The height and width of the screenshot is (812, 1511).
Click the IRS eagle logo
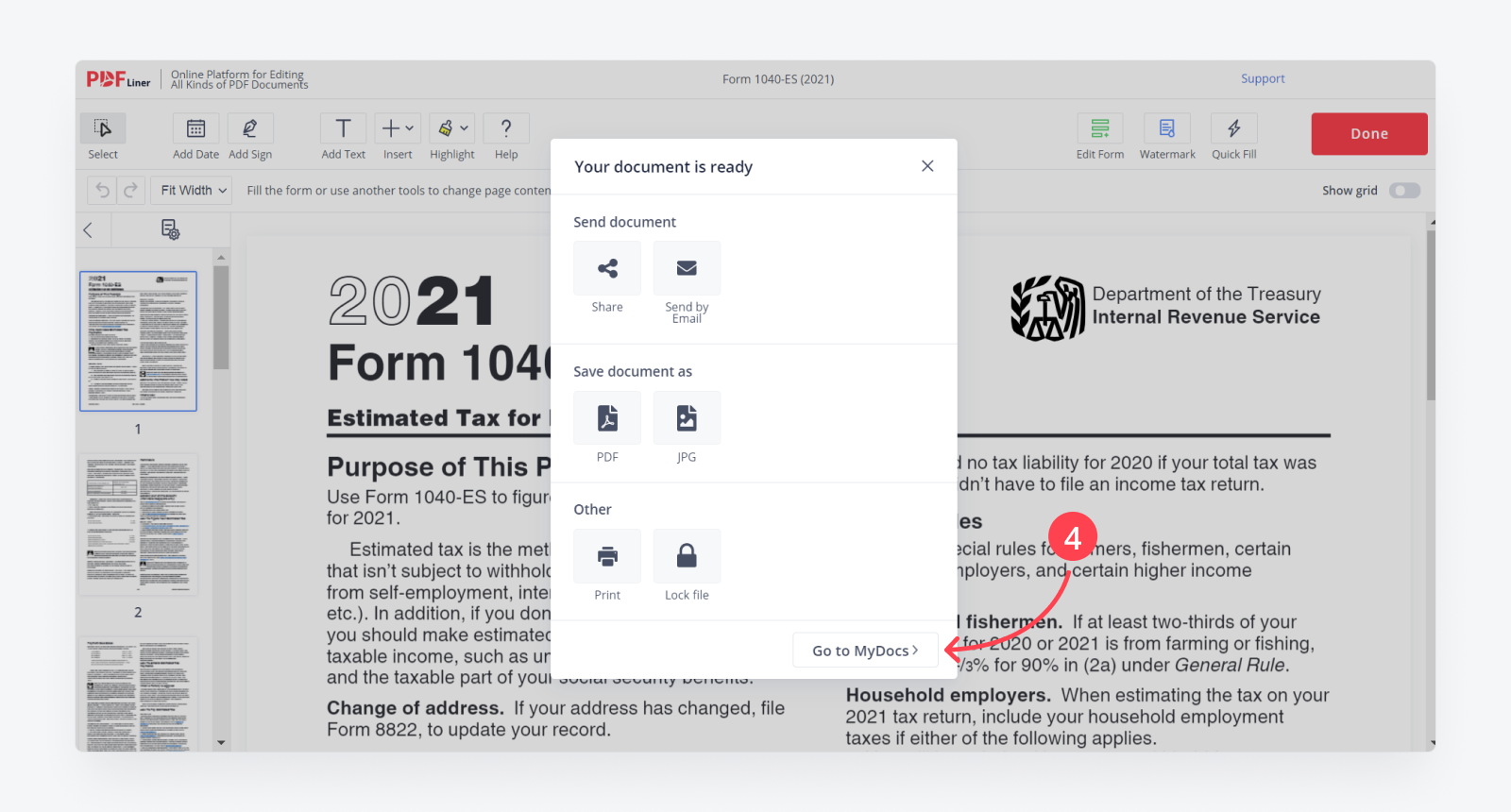[x=1047, y=308]
